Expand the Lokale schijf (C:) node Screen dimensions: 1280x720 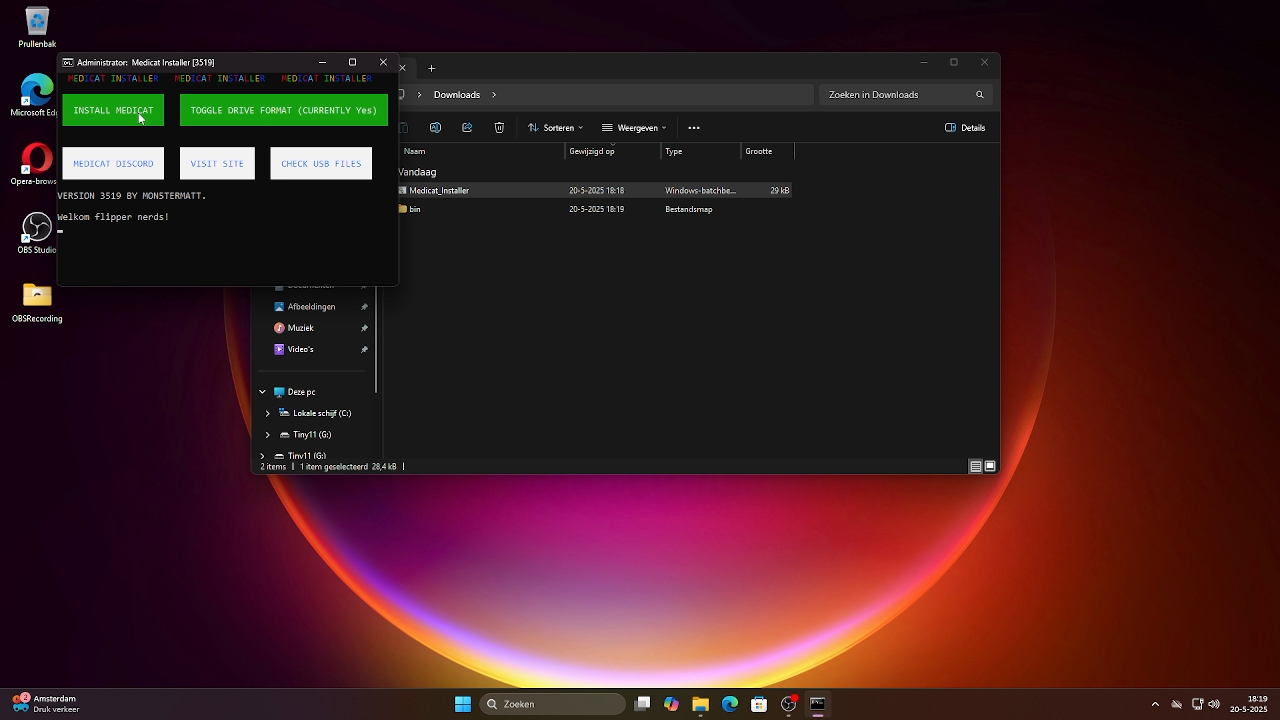268,413
